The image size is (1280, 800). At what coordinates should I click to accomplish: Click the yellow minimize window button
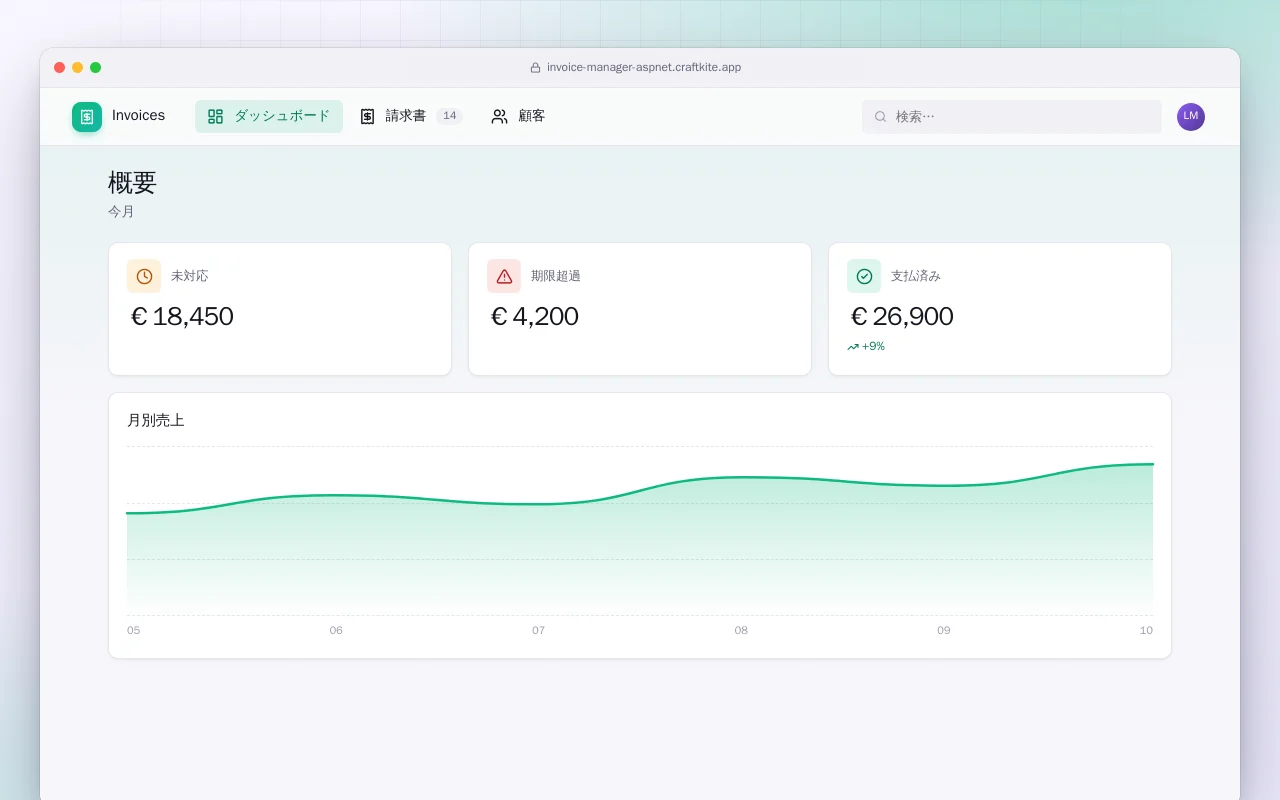point(78,68)
